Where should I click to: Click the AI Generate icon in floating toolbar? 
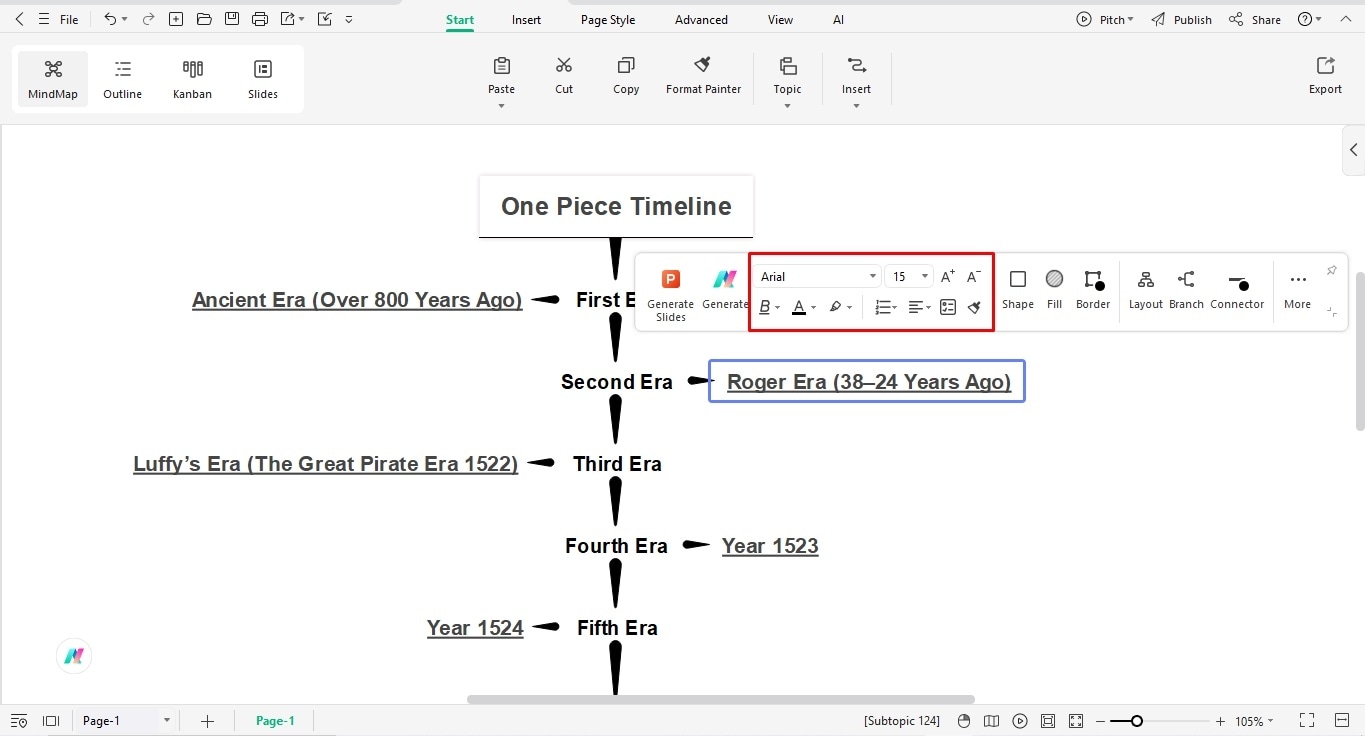click(724, 289)
